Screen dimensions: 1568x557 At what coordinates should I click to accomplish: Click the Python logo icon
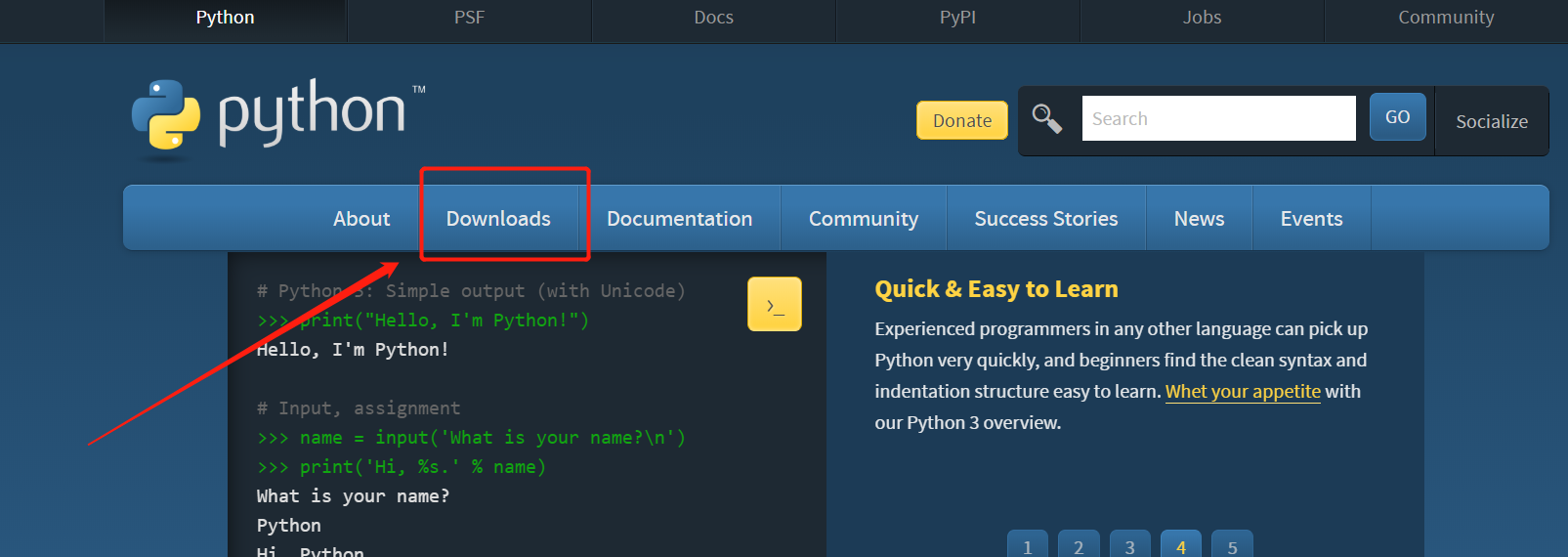tap(166, 116)
